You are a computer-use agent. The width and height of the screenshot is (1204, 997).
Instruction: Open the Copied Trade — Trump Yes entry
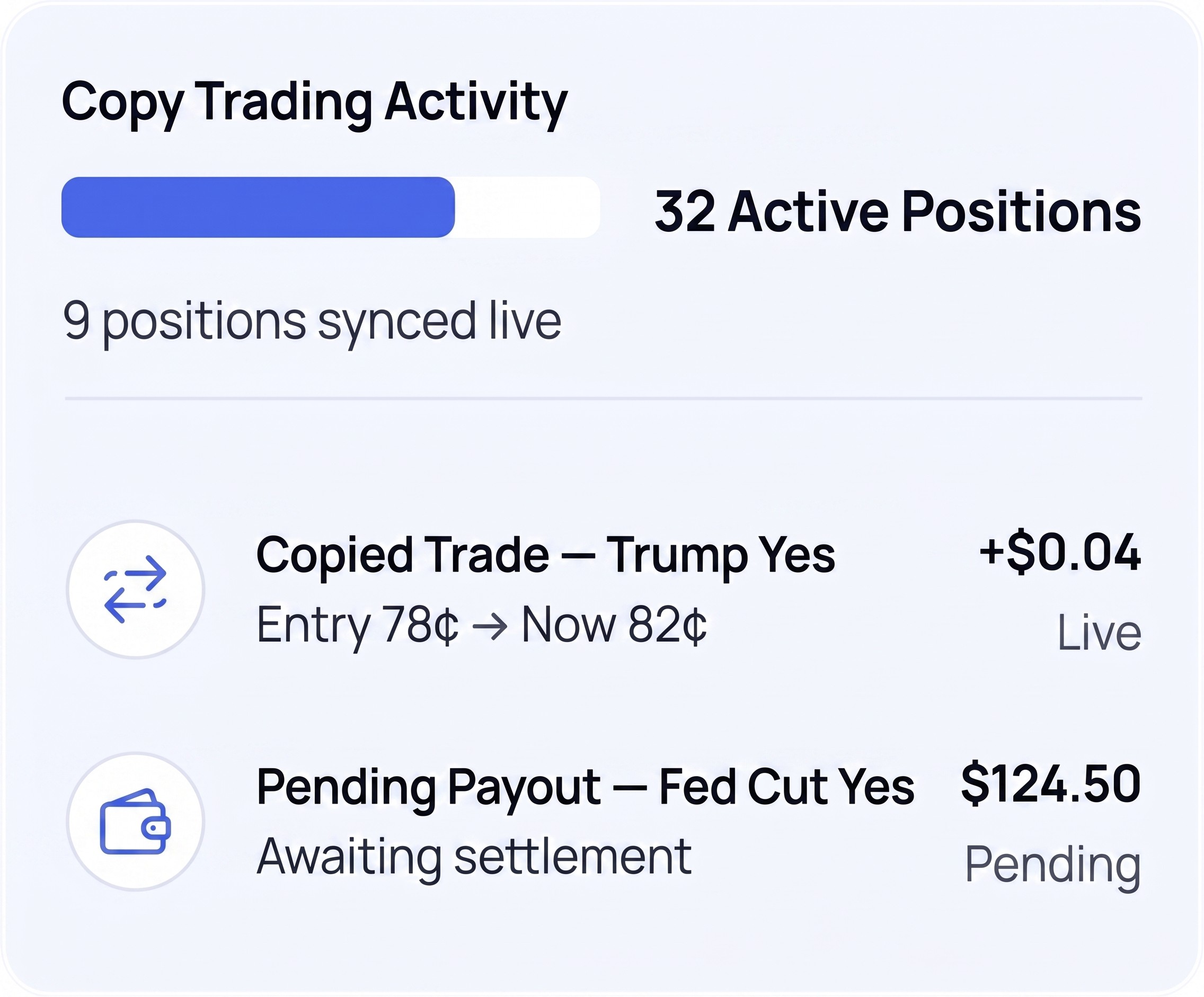[x=545, y=556]
